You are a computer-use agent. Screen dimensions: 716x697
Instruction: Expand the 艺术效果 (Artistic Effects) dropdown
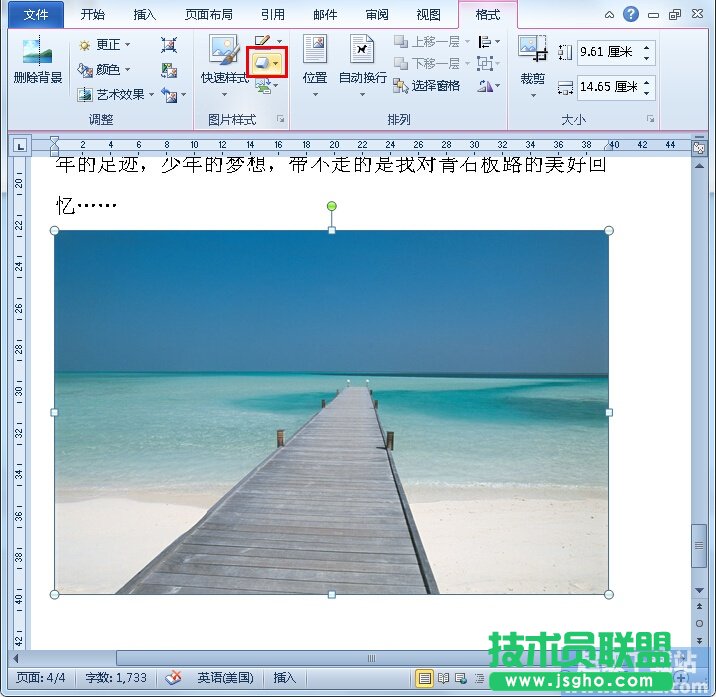coord(117,95)
